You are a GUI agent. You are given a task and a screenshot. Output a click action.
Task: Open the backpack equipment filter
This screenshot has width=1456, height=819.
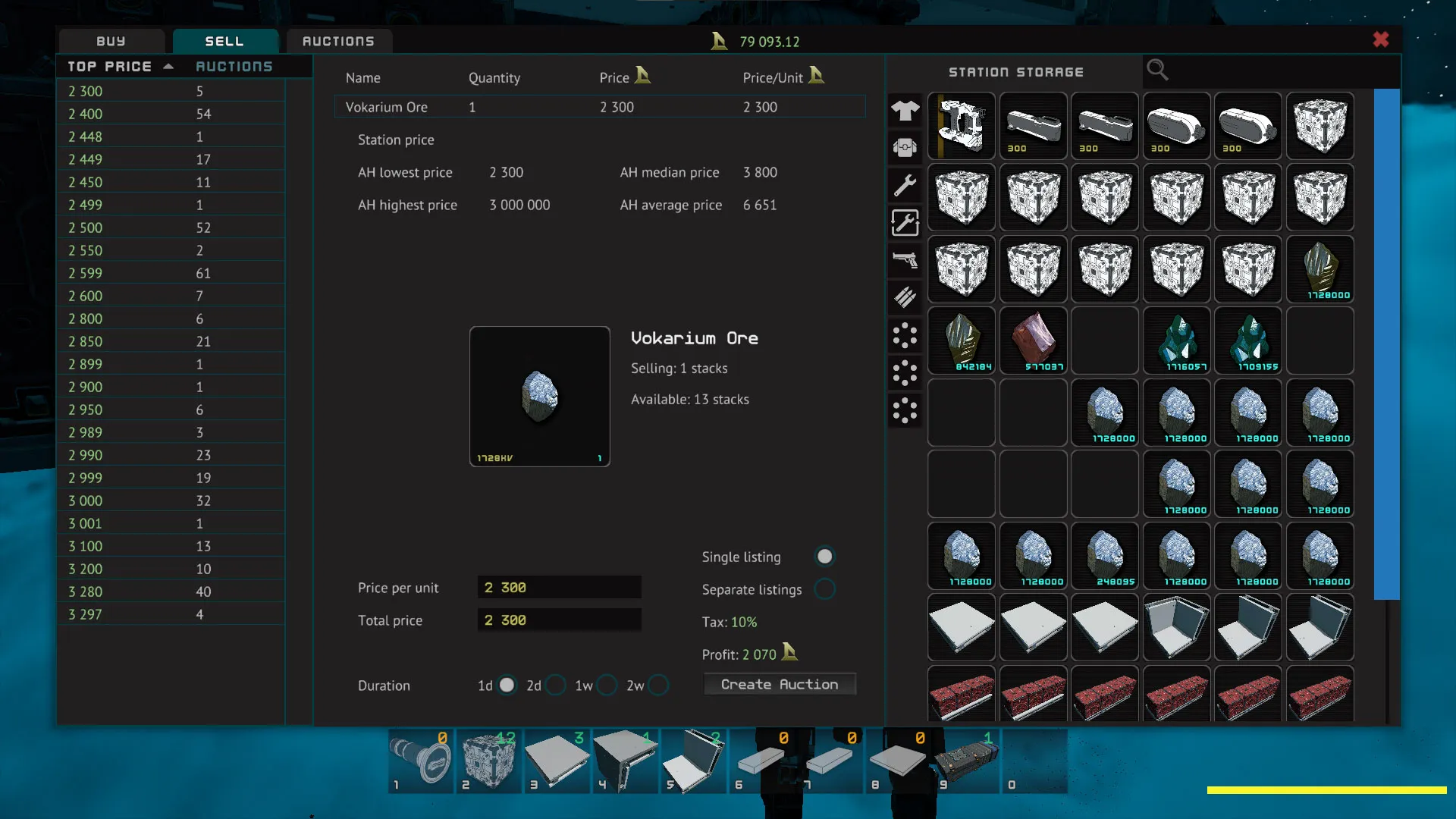[x=905, y=147]
